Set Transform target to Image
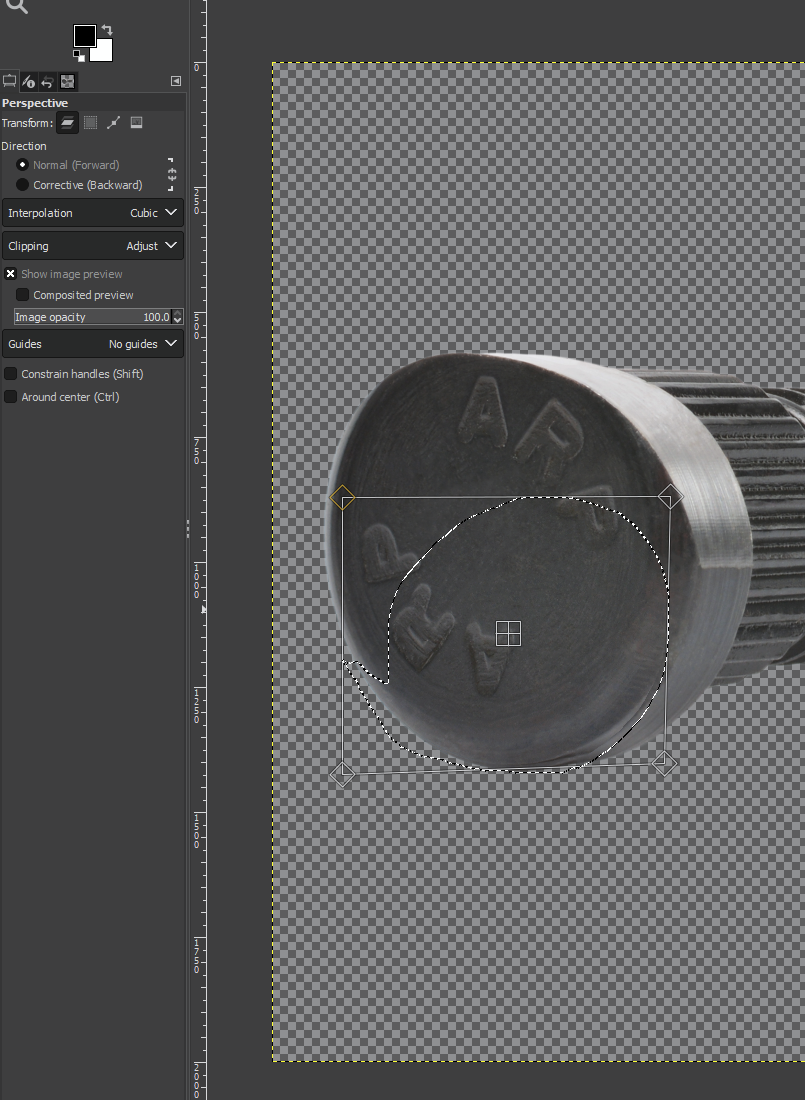 [x=136, y=123]
